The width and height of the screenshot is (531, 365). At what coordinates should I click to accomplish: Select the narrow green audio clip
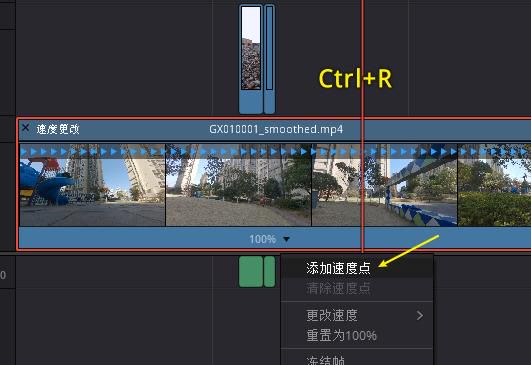click(270, 272)
